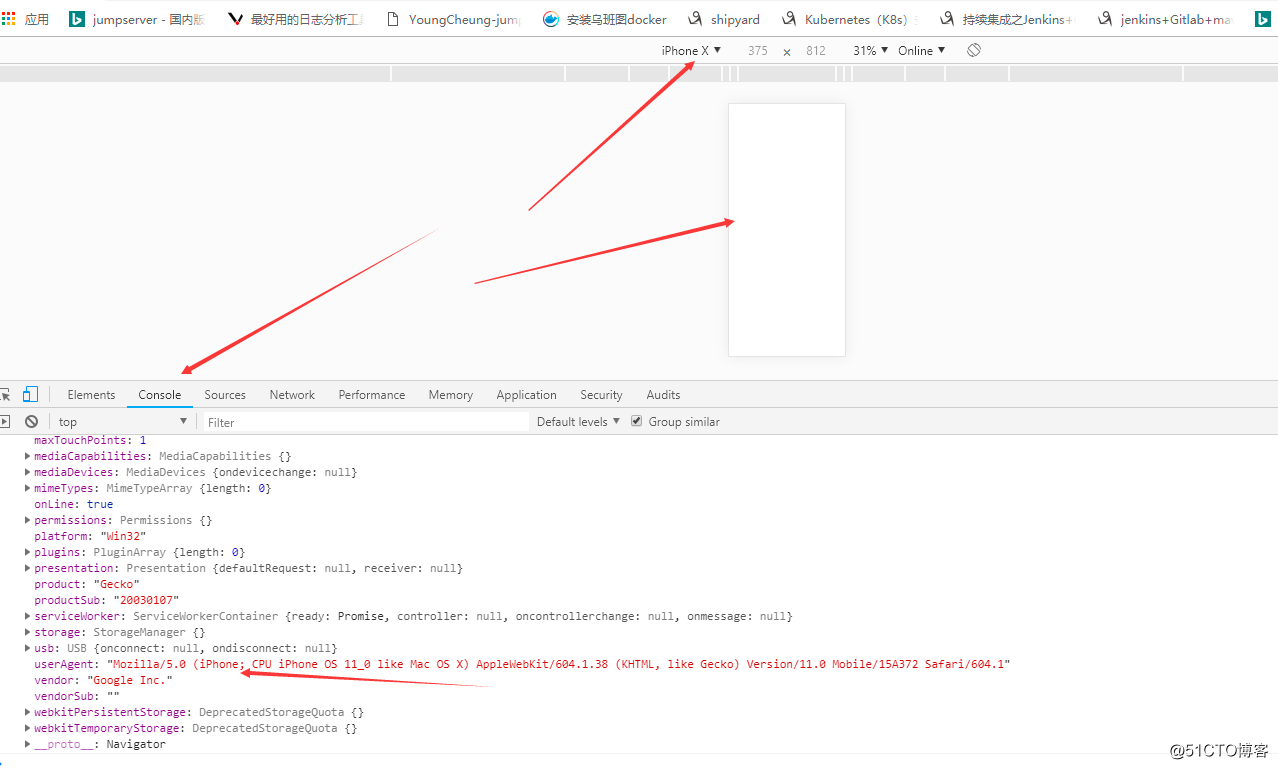Click the product "Gecko" value

click(117, 584)
